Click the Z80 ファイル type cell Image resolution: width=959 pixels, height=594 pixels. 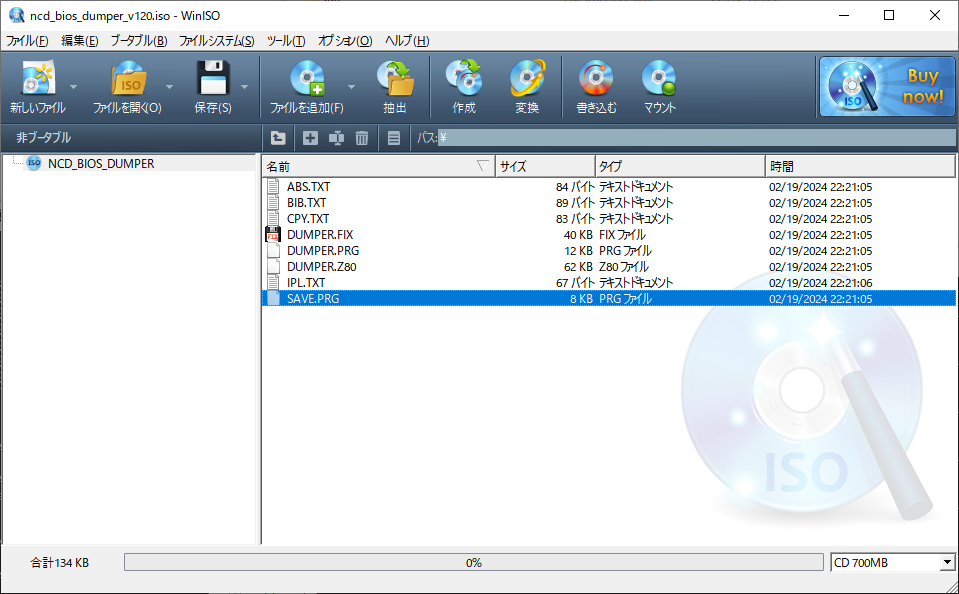624,267
